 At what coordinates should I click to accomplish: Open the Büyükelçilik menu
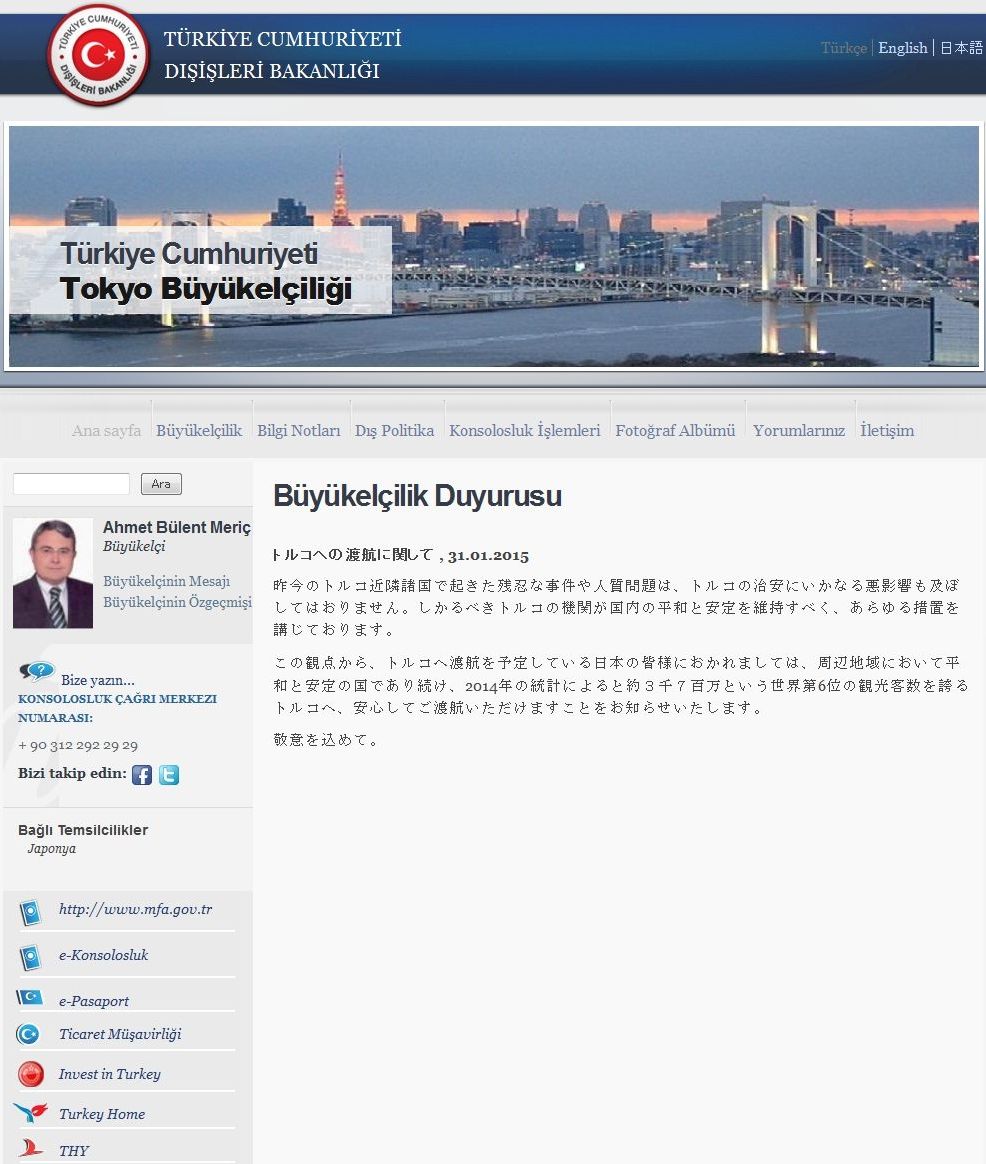(199, 431)
